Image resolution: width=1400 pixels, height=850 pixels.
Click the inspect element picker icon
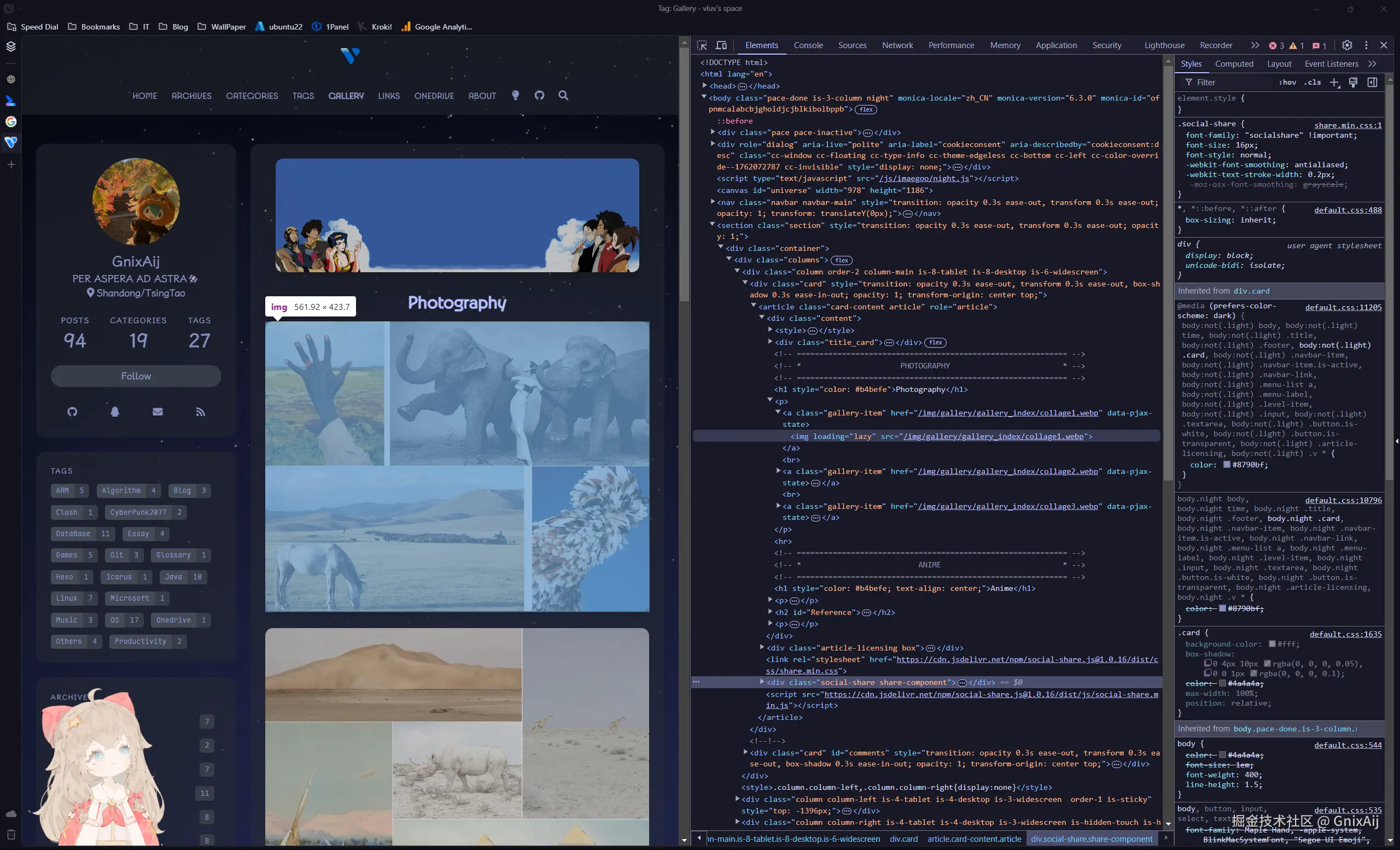702,45
